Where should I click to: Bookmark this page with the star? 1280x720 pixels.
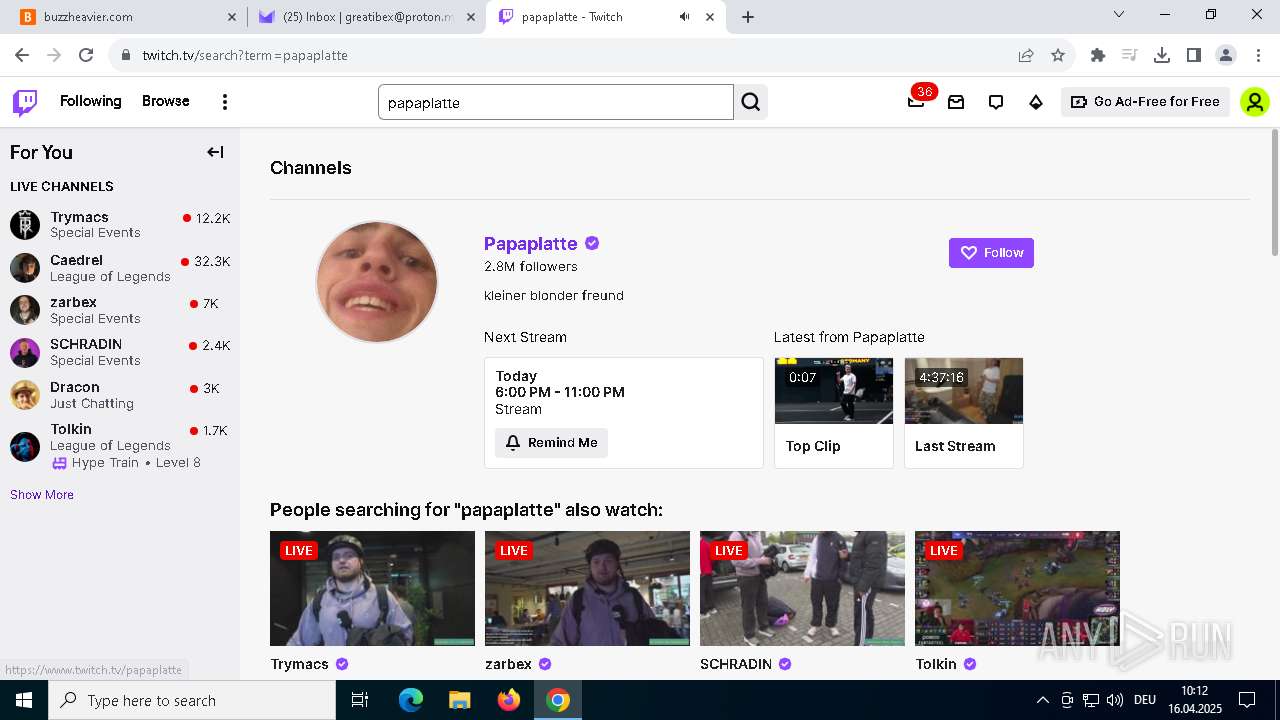tap(1058, 55)
